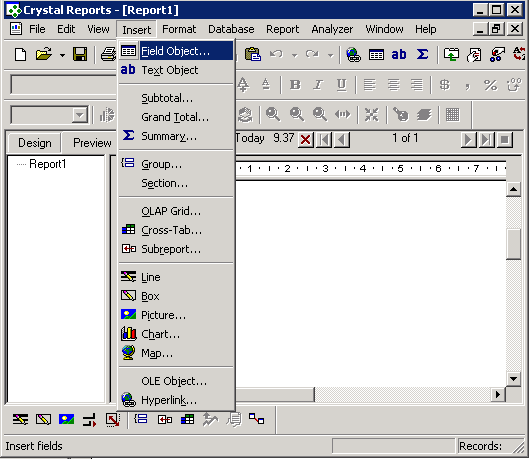The height and width of the screenshot is (459, 529).
Task: Select Hyperlink menu entry
Action: pyautogui.click(x=176, y=400)
